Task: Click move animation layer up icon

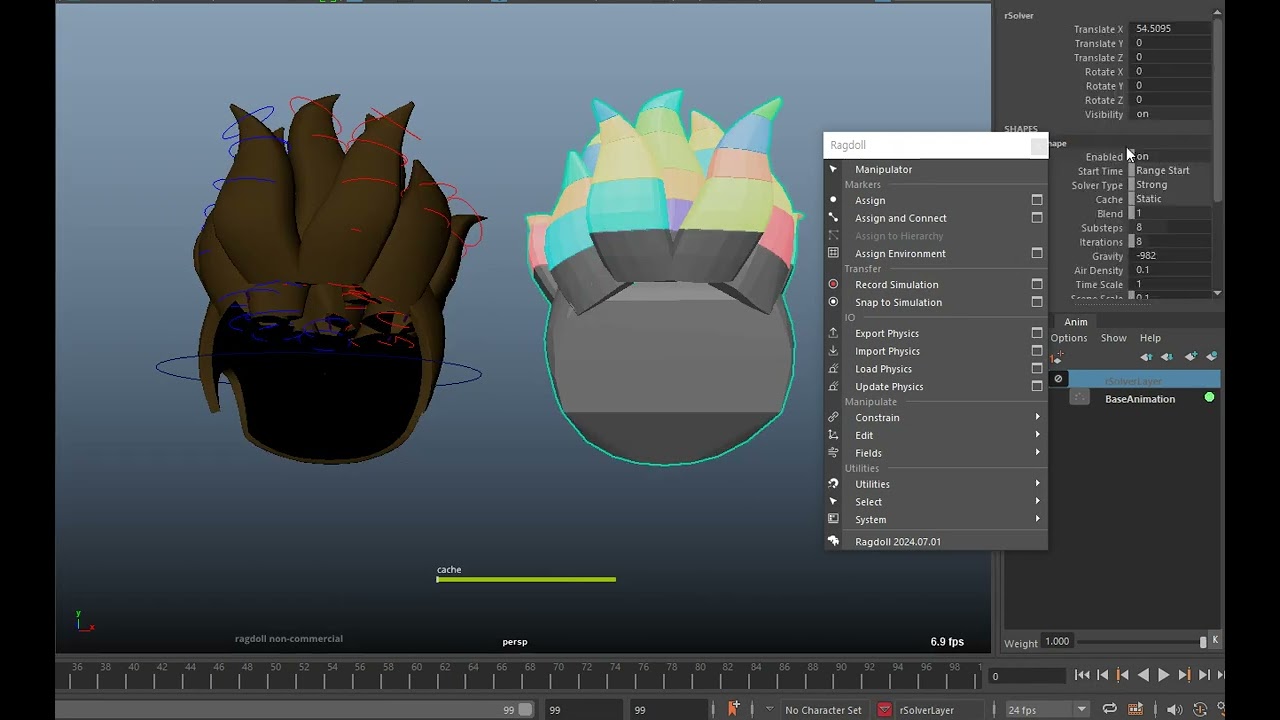Action: [1146, 357]
